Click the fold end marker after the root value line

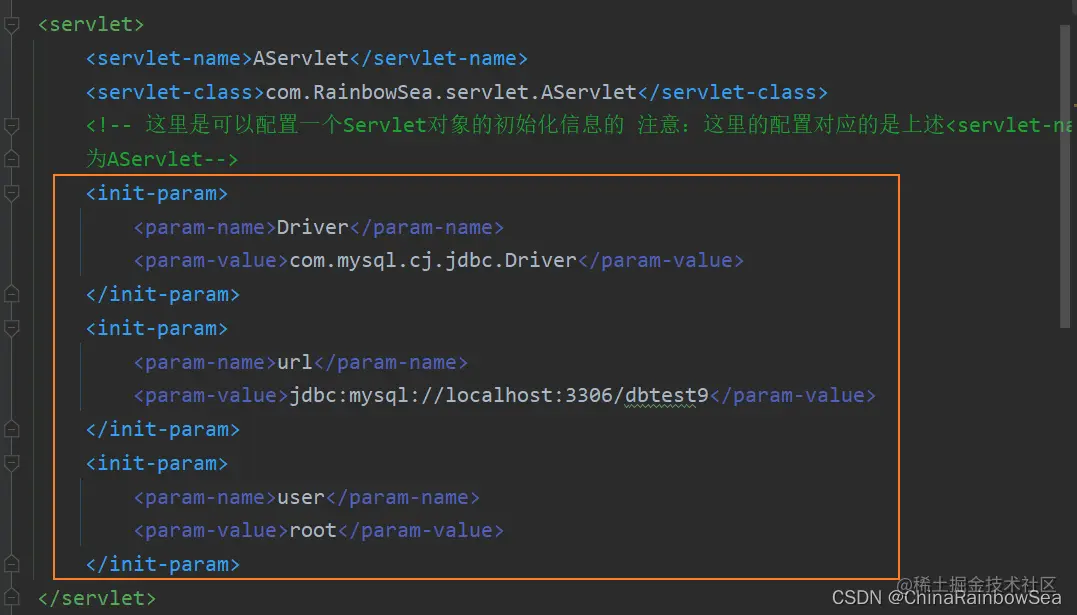tap(12, 564)
